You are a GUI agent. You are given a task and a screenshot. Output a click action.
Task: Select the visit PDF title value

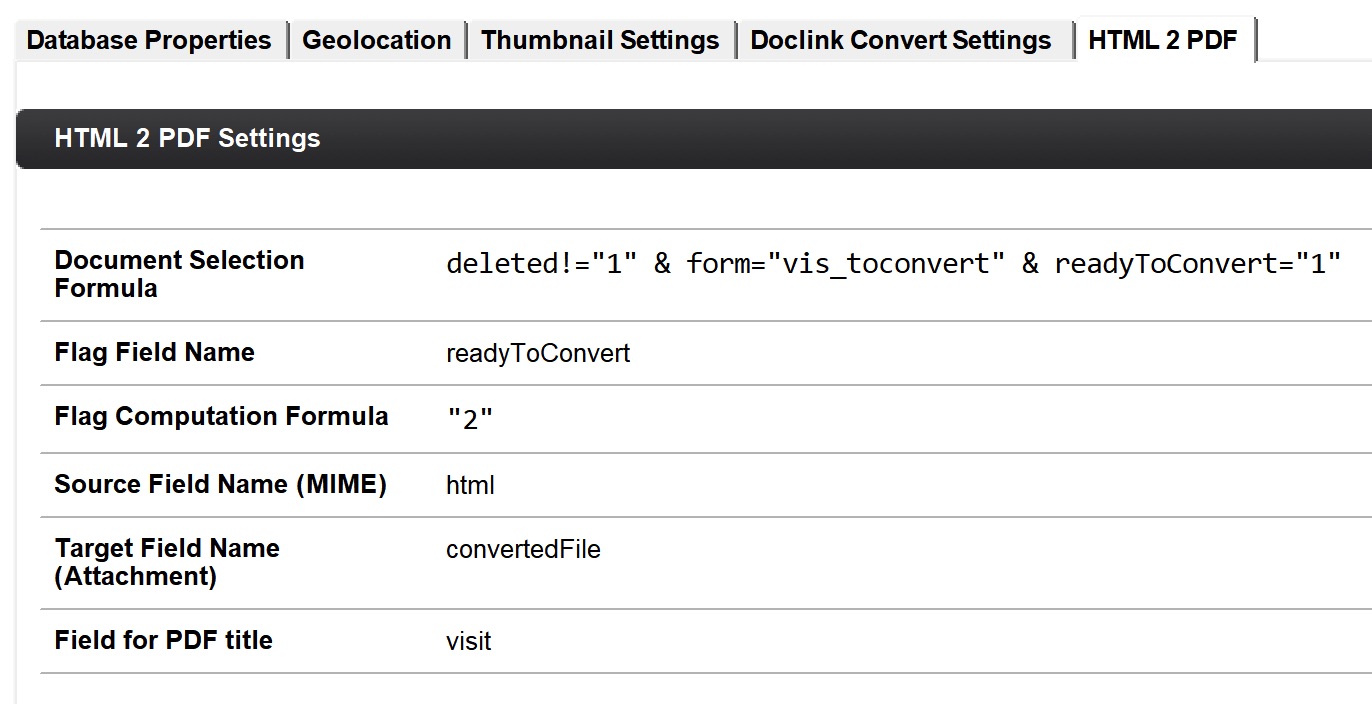[469, 641]
